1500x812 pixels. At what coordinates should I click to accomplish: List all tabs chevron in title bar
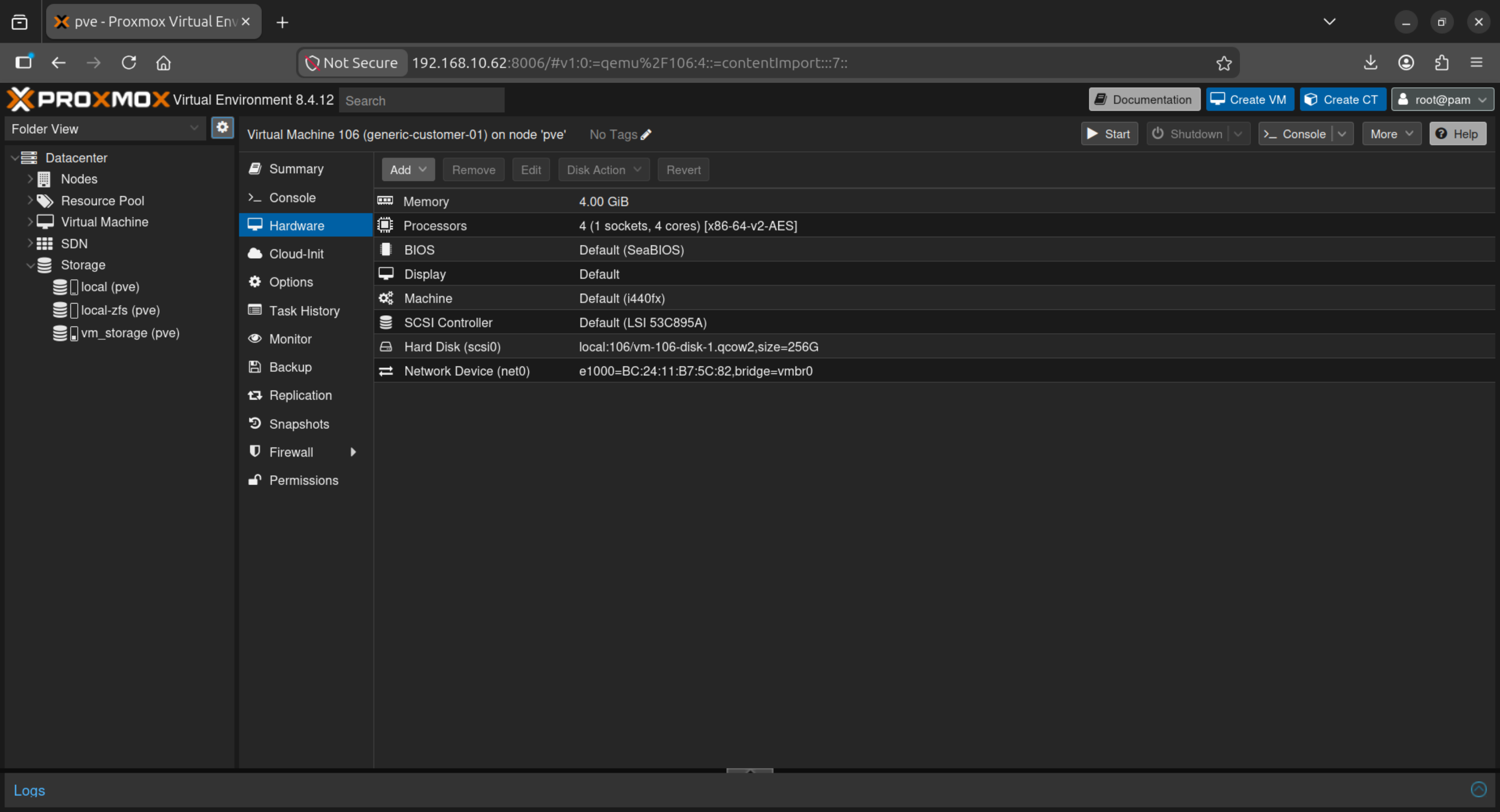(x=1330, y=21)
